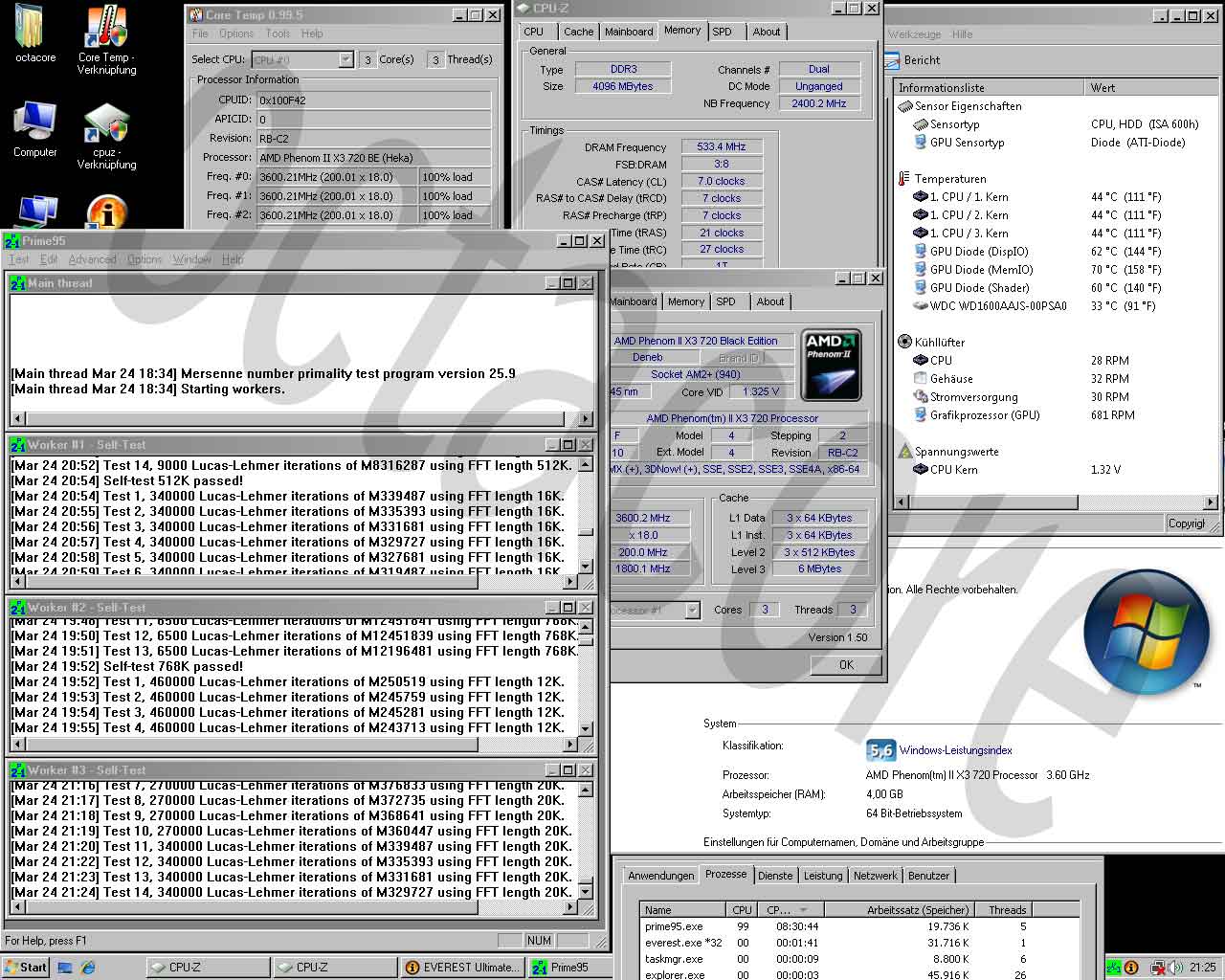Click the thermometer icon beside Temperaturen
The height and width of the screenshot is (980, 1225).
tap(904, 179)
